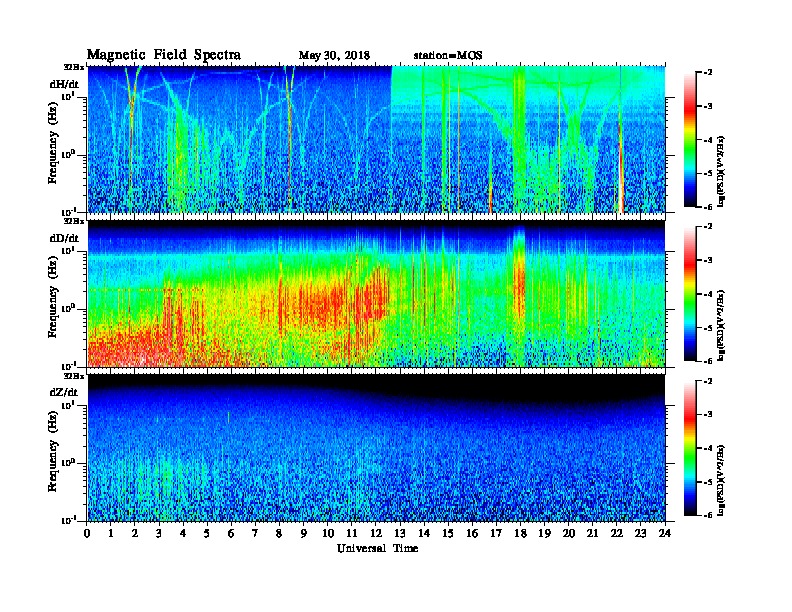Click the color bar beside the dH/dt panel

tap(690, 139)
